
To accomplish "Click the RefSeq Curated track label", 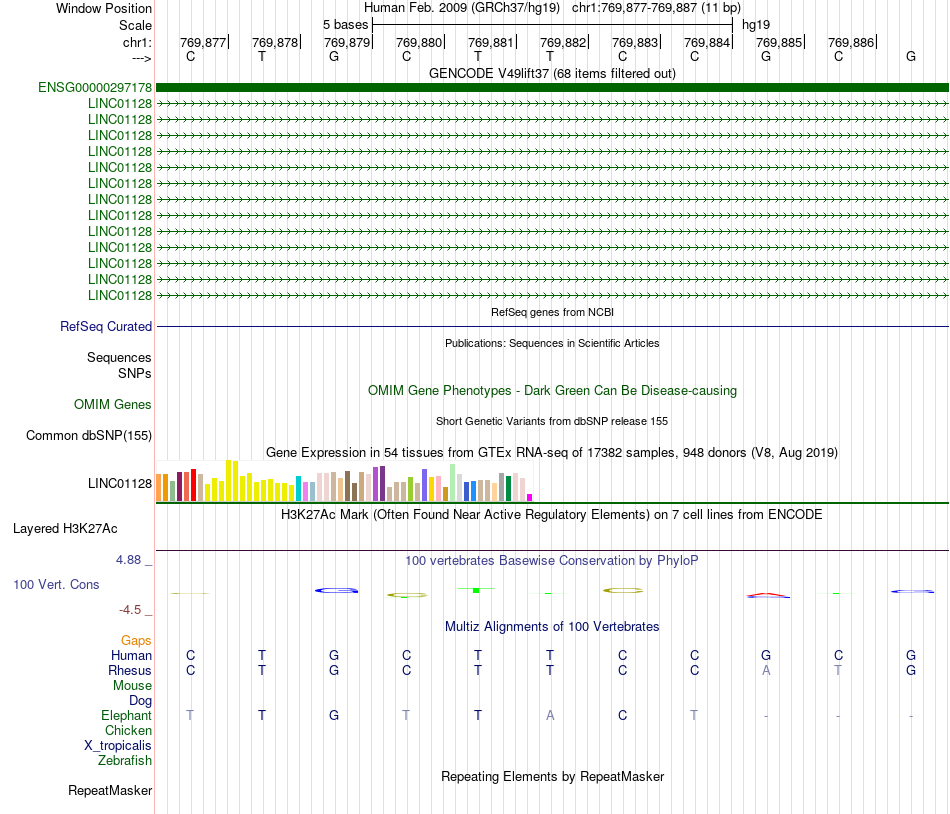I will click(x=105, y=326).
